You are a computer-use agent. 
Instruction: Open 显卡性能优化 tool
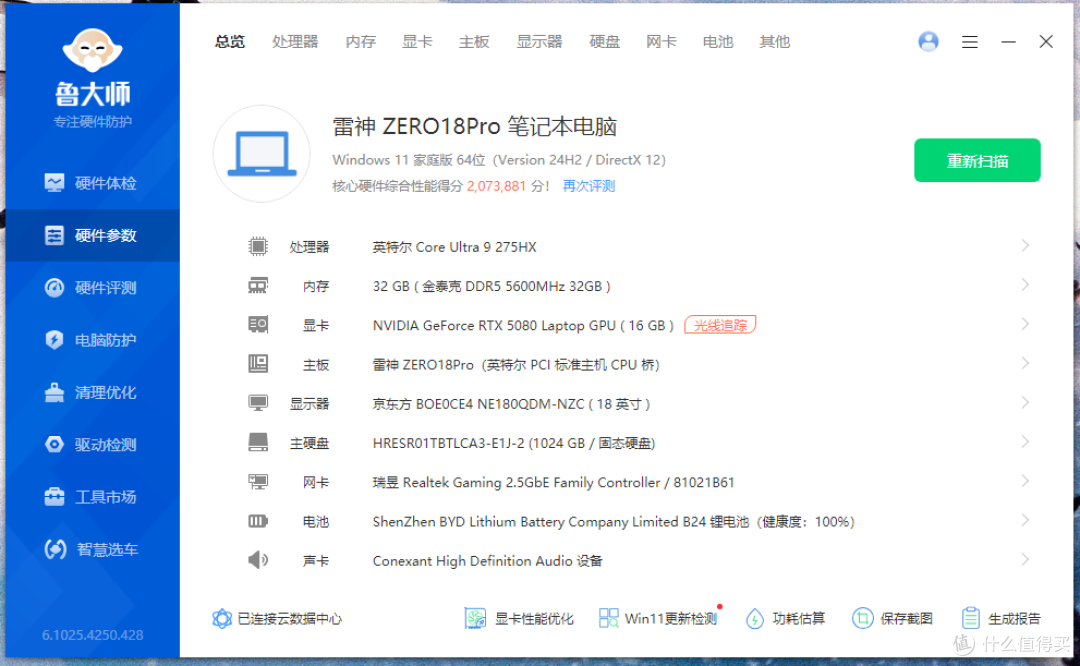519,618
